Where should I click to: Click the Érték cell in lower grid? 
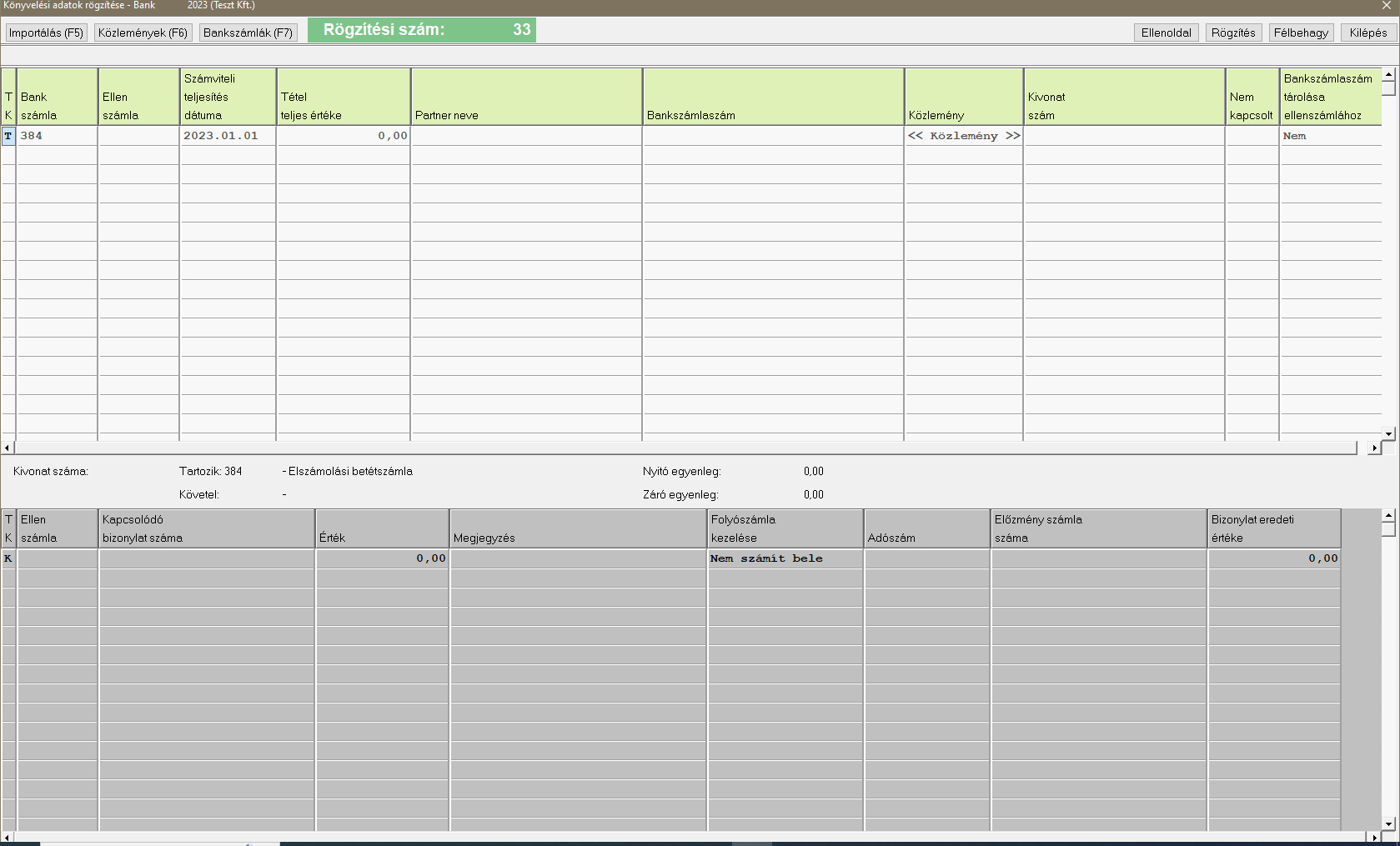pyautogui.click(x=382, y=558)
